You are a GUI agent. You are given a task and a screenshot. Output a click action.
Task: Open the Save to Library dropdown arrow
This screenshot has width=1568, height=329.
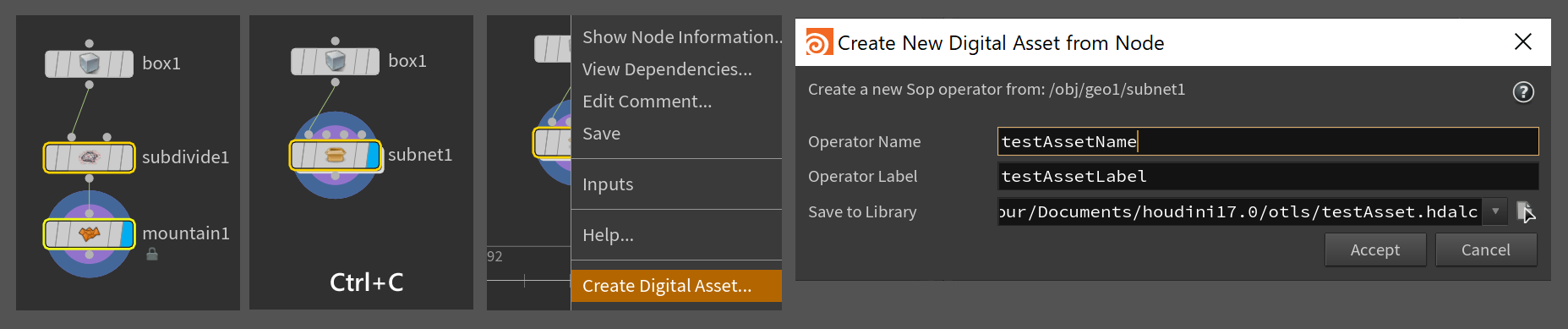(x=1495, y=211)
